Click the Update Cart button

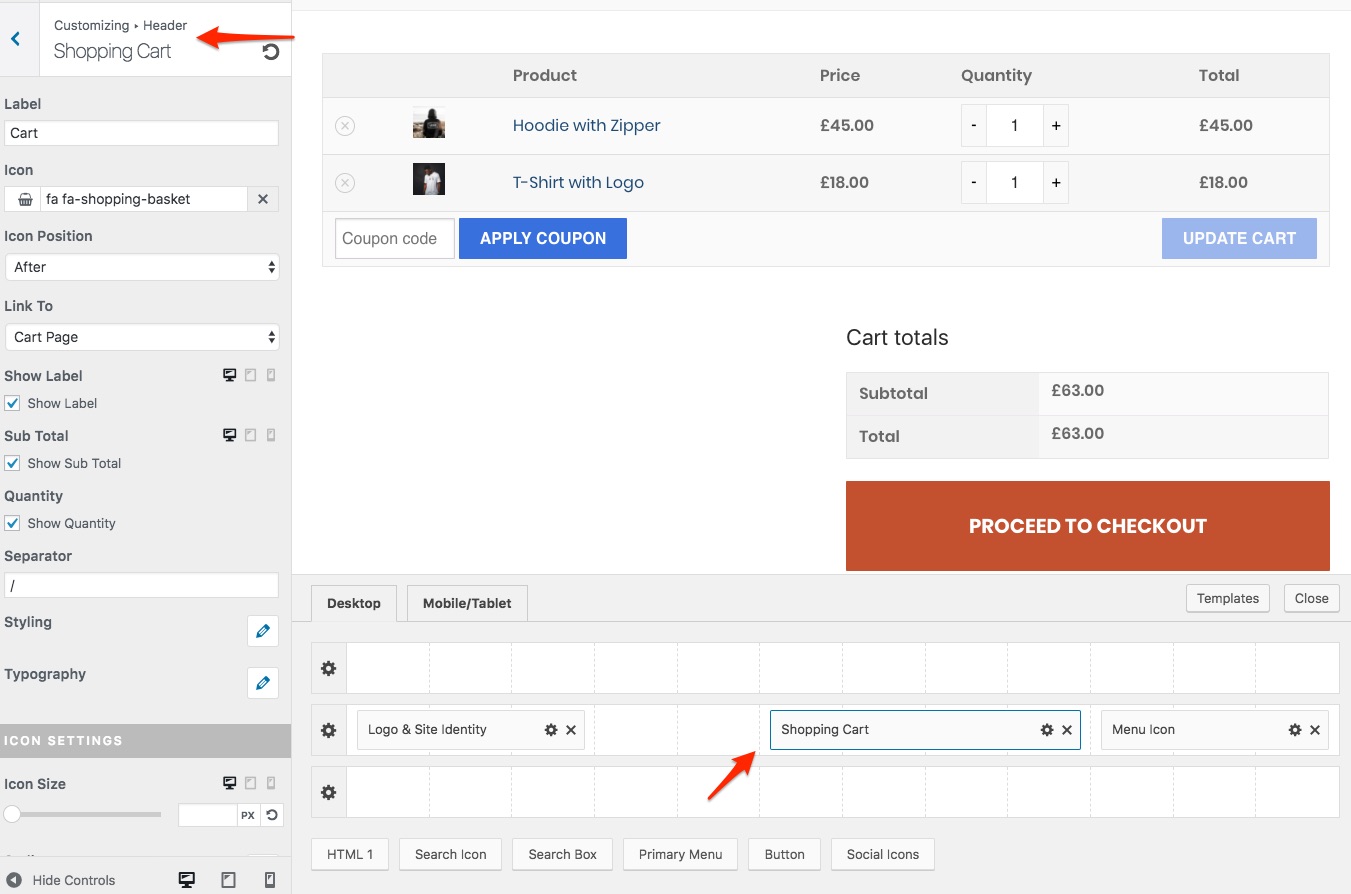[1239, 239]
